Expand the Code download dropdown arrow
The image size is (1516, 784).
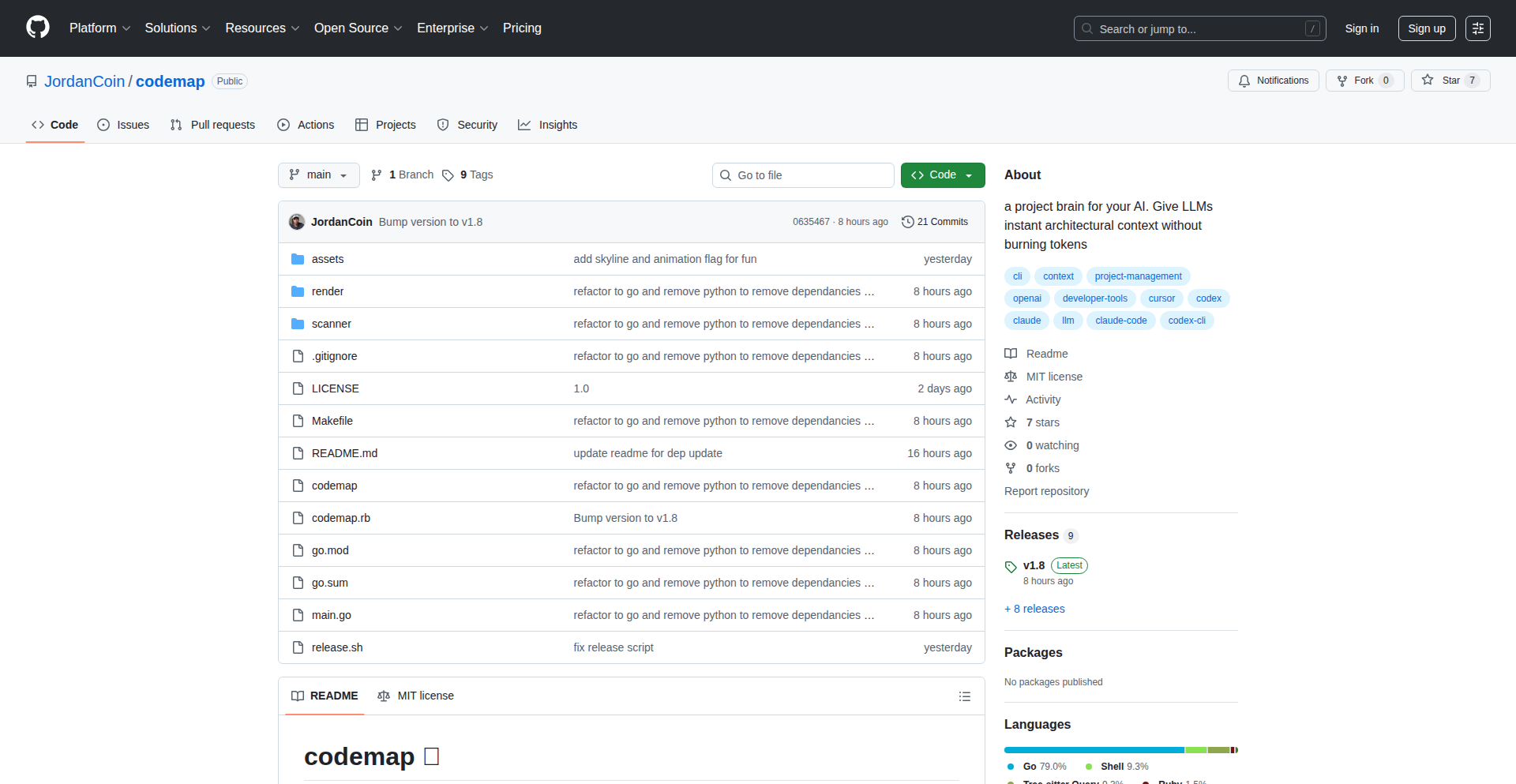(x=970, y=174)
